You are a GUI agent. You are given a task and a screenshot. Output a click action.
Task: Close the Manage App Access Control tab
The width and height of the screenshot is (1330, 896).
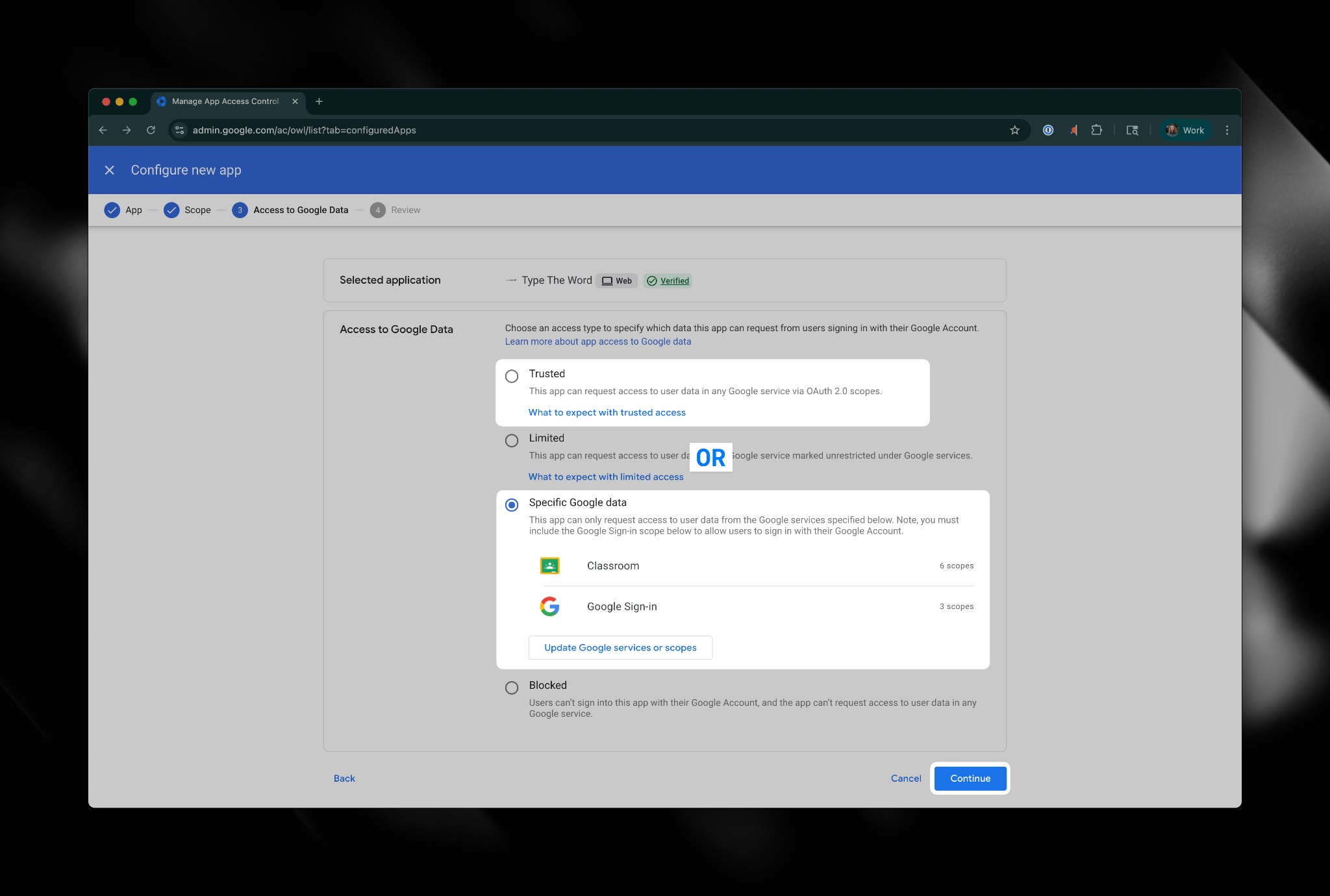[x=295, y=101]
